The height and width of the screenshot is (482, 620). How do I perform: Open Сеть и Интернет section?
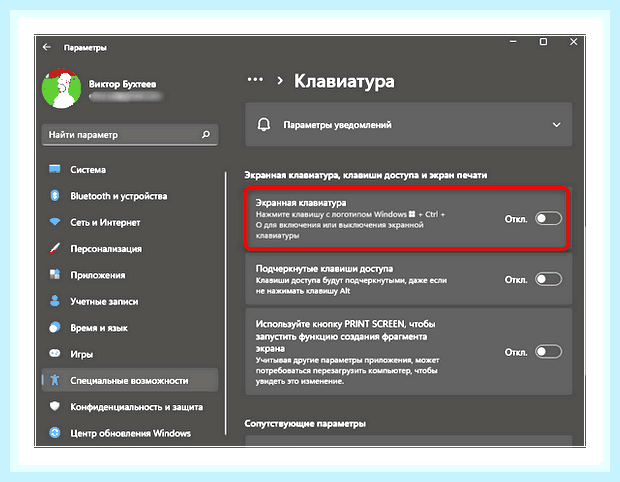[x=105, y=223]
